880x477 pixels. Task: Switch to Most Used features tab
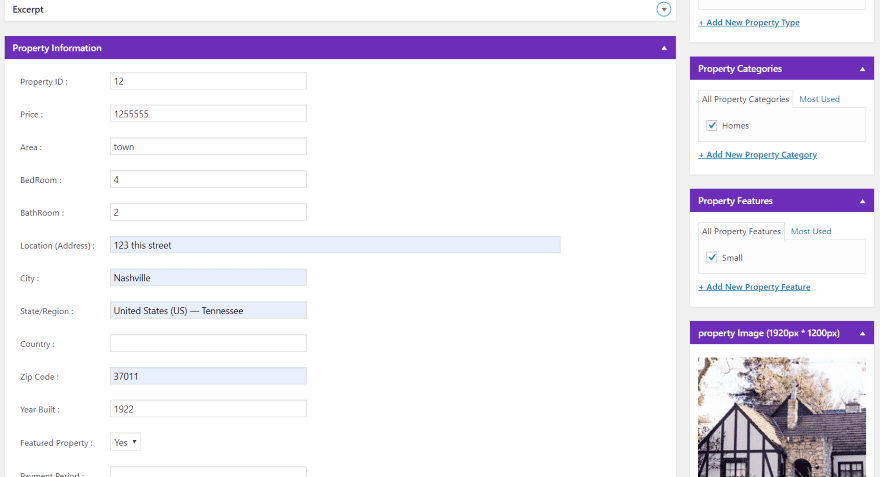click(x=811, y=231)
